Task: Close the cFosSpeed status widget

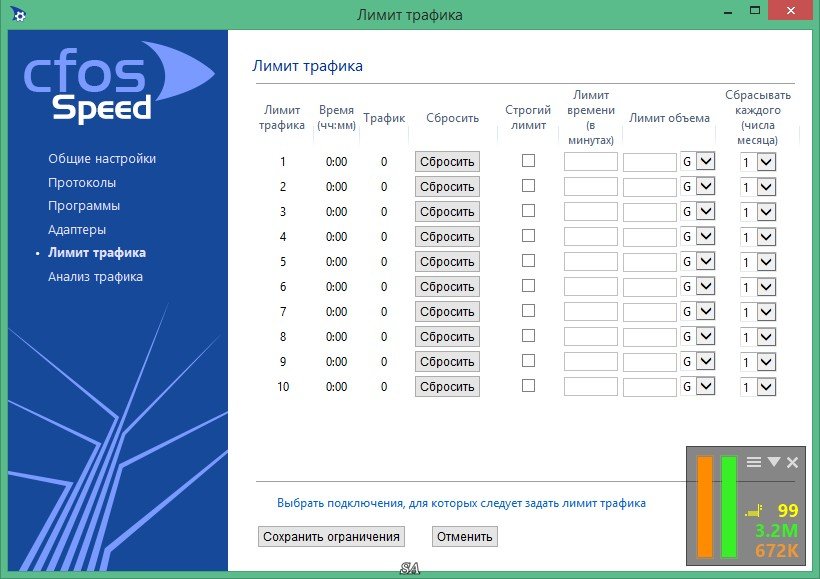Action: pos(793,462)
